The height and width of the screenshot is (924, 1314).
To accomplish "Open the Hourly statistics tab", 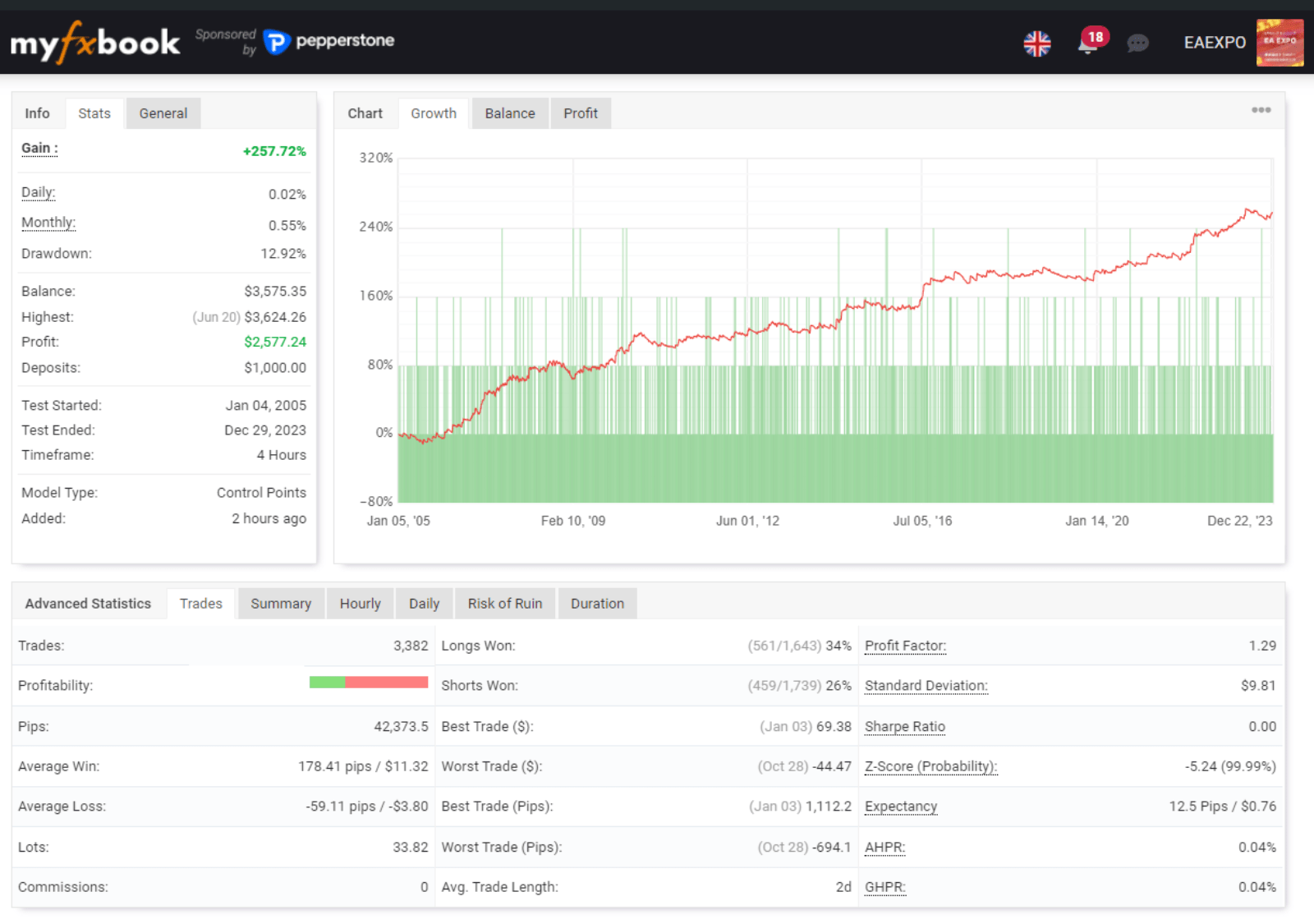I will [361, 604].
